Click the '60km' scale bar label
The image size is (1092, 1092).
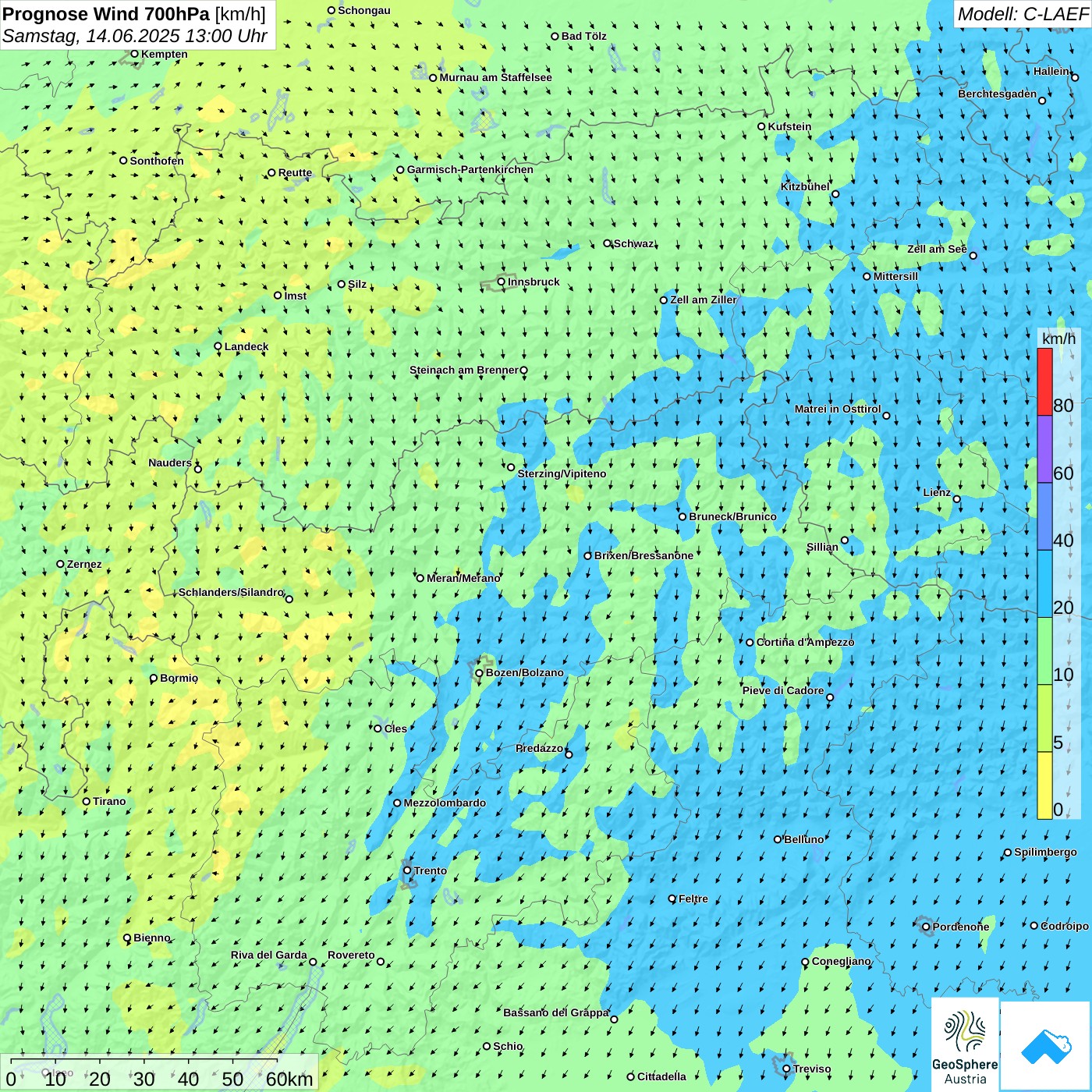coord(289,1079)
